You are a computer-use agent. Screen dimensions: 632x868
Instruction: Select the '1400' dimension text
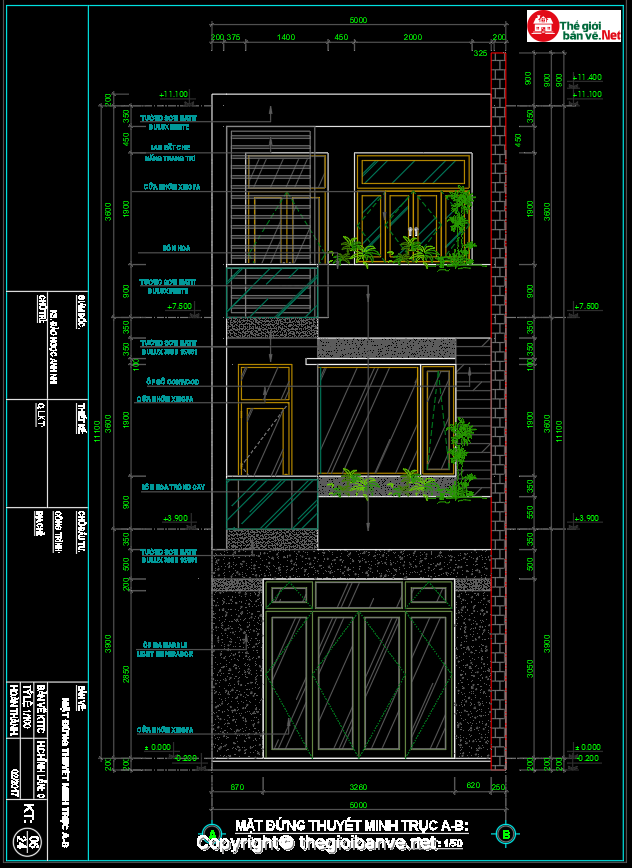286,37
